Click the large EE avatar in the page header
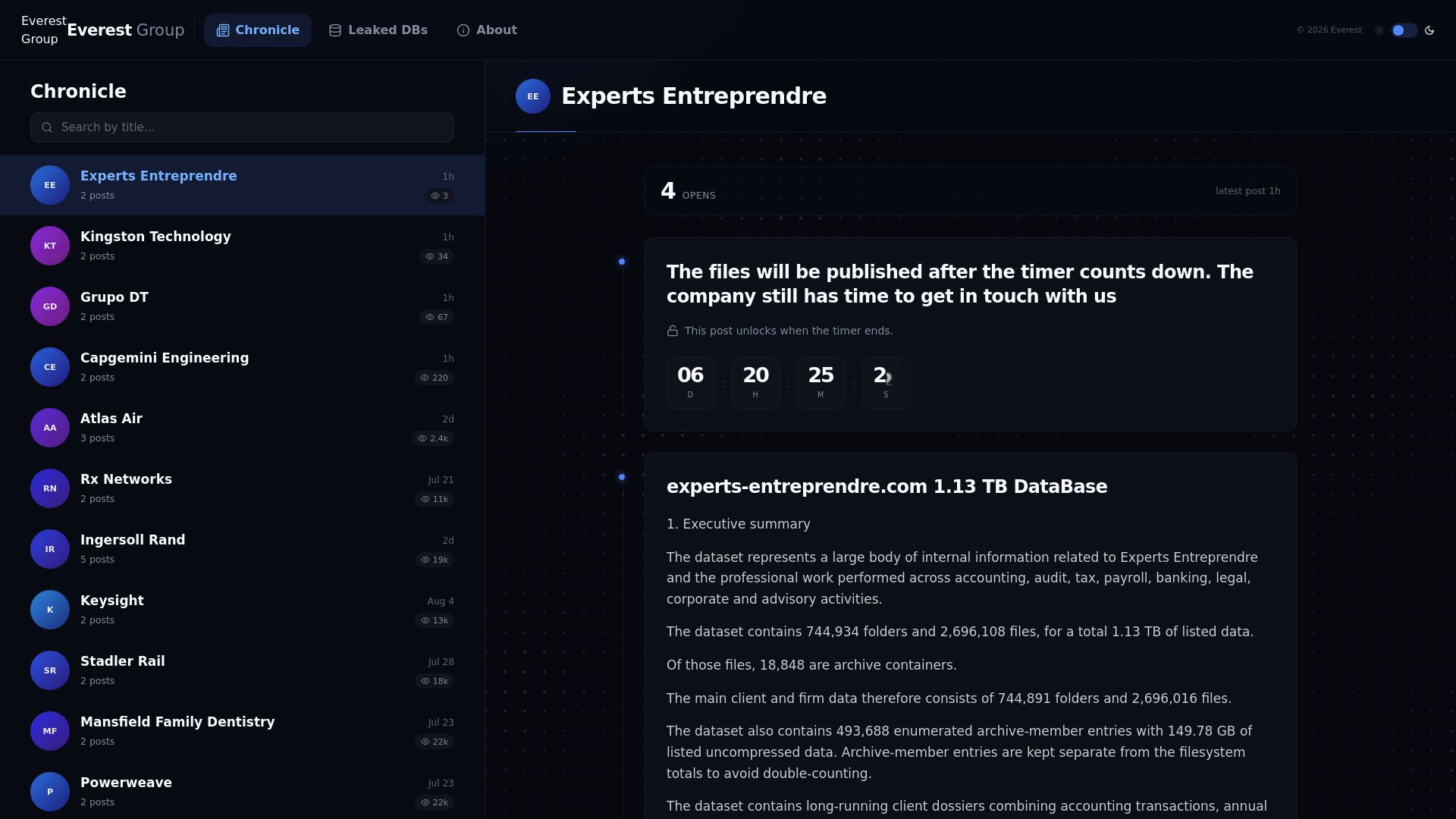 pos(533,96)
